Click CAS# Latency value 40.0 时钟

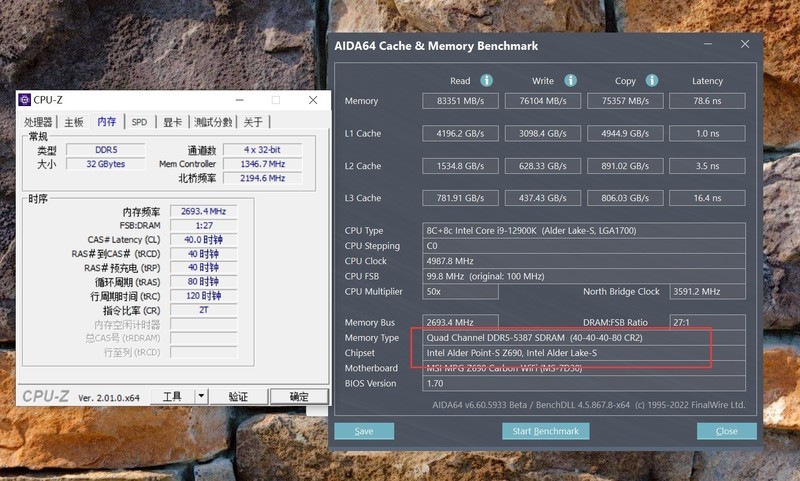click(x=204, y=240)
